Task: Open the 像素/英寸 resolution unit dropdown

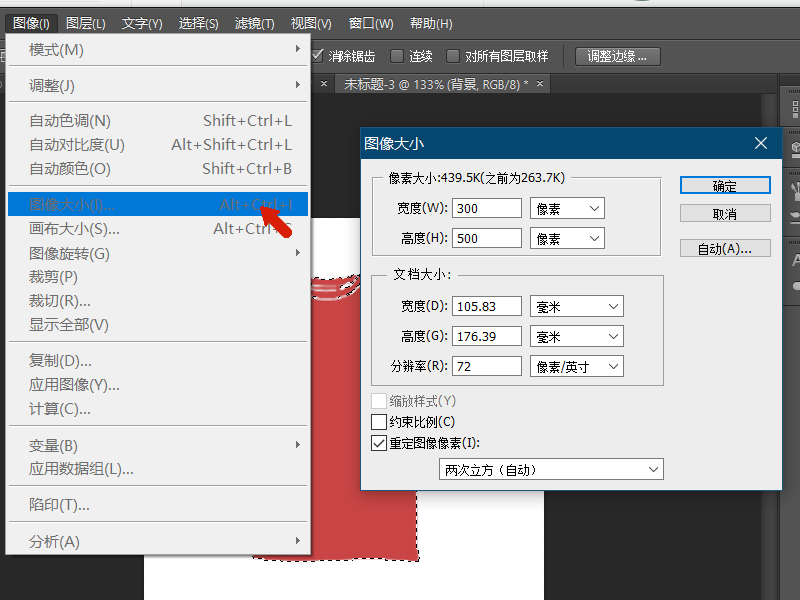Action: pos(577,366)
